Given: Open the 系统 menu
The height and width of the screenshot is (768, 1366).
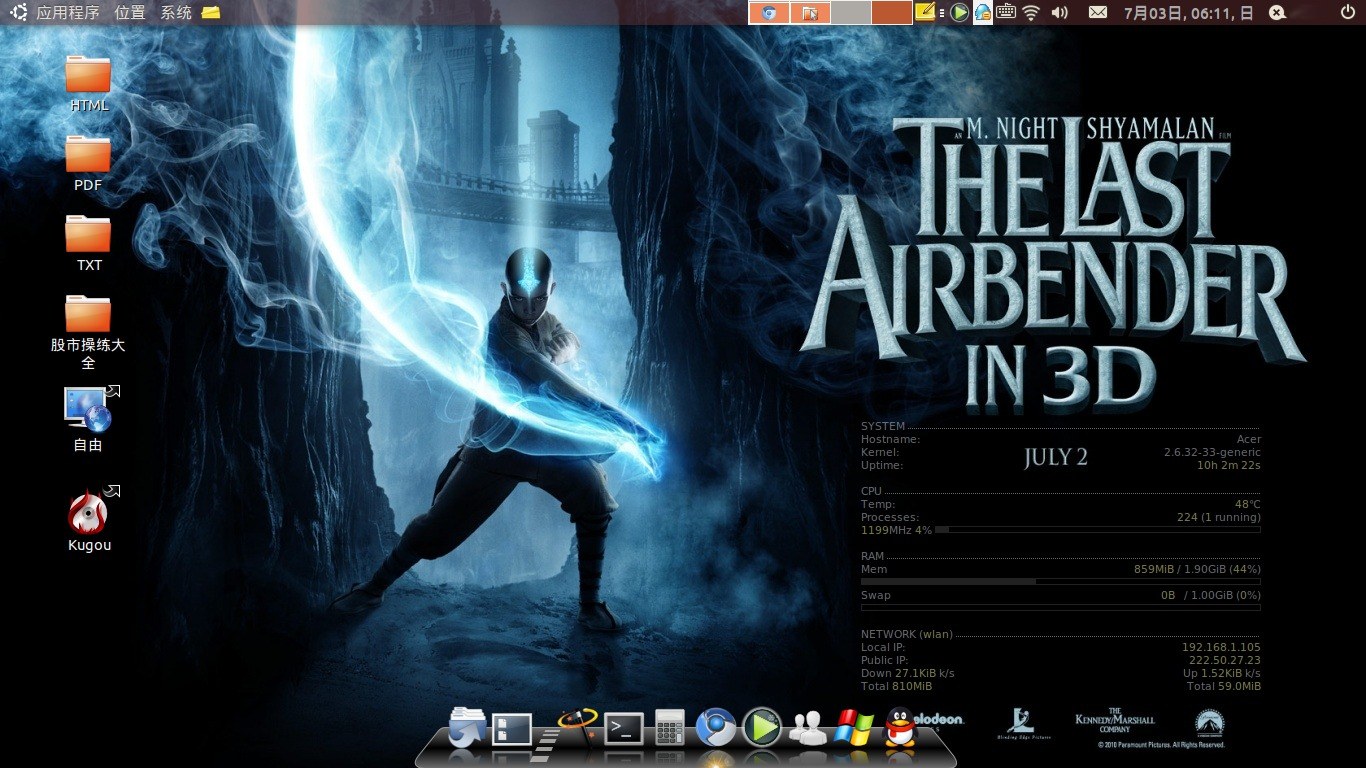Looking at the screenshot, I should [176, 13].
